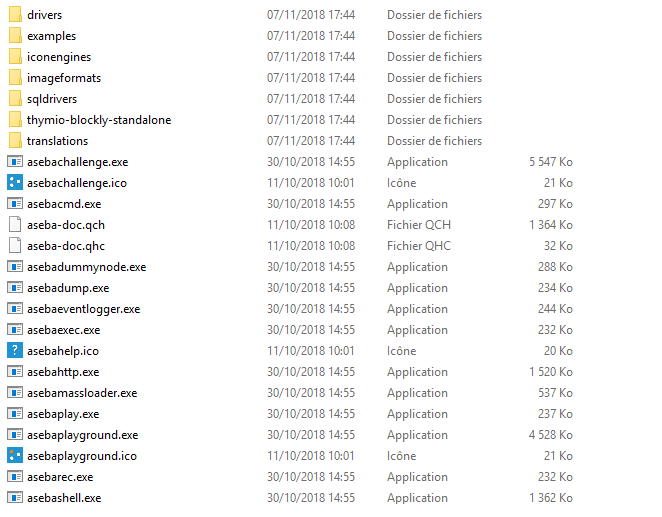662x517 pixels.
Task: Select the file name asebadump.exe
Action: tap(68, 288)
